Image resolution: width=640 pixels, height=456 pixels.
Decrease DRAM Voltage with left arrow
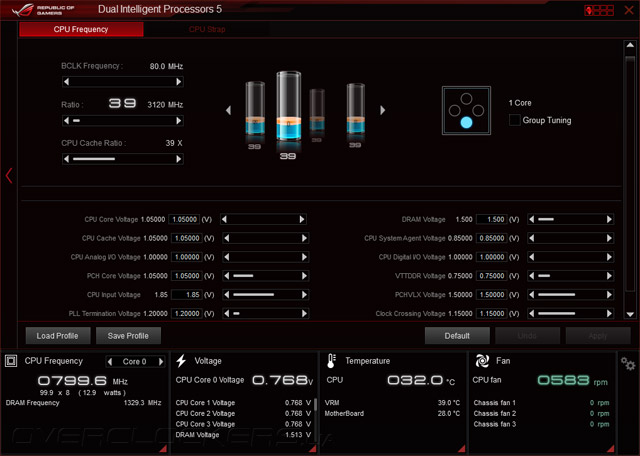point(531,220)
